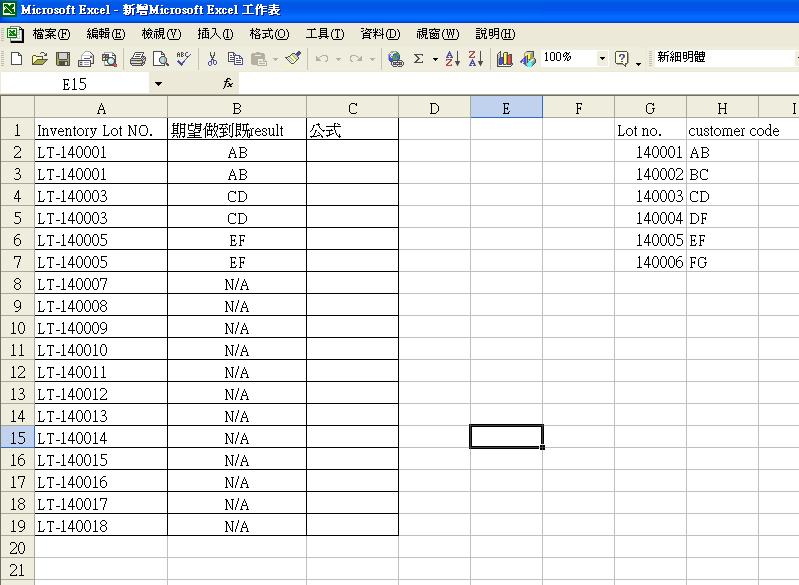Screen dimensions: 799x585
Task: Paste with the clipboard icon
Action: [x=259, y=59]
